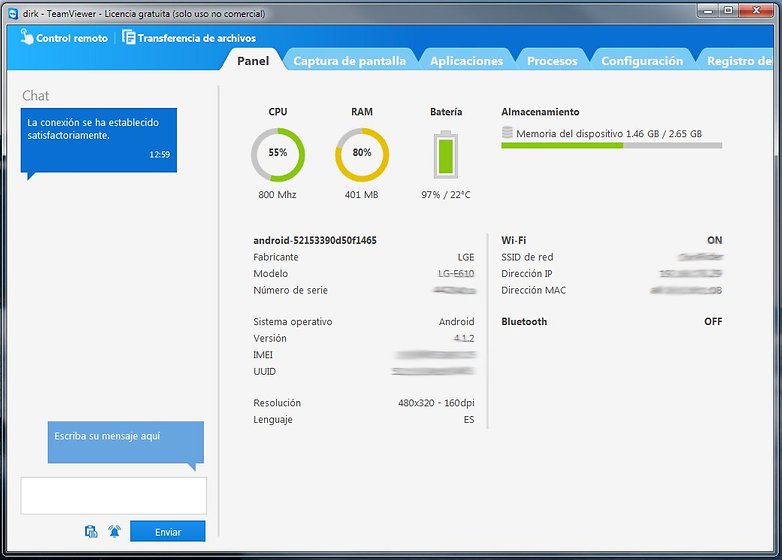Click the UUID label
The width and height of the screenshot is (782, 560).
tap(264, 372)
